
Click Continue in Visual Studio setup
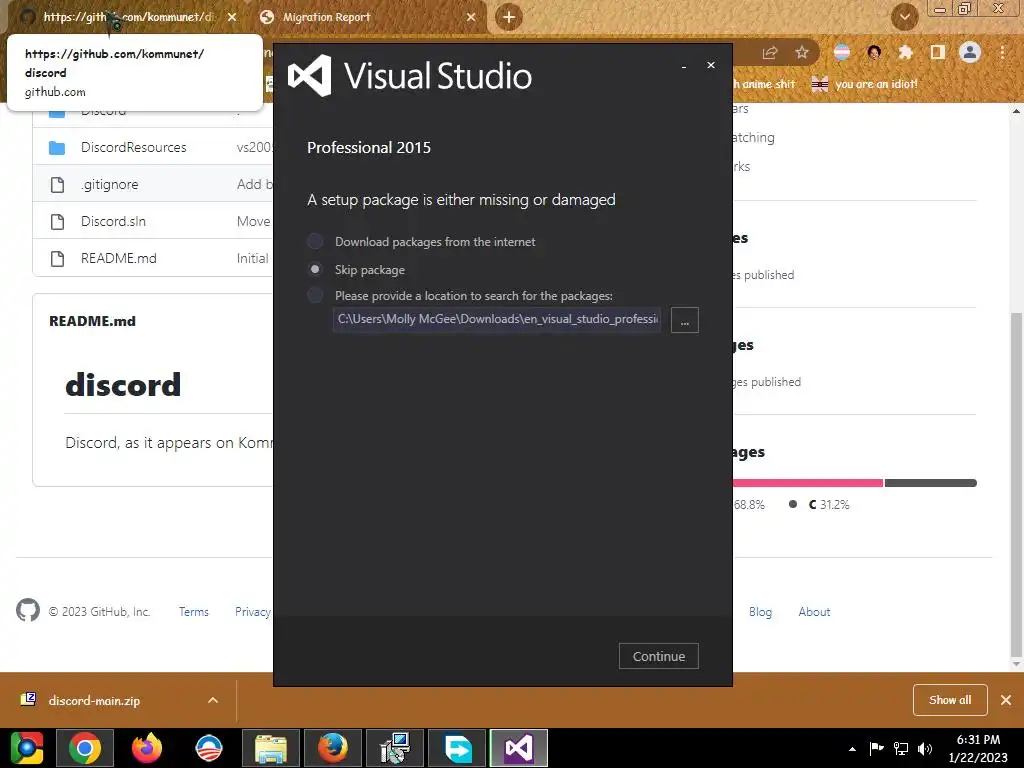tap(658, 656)
